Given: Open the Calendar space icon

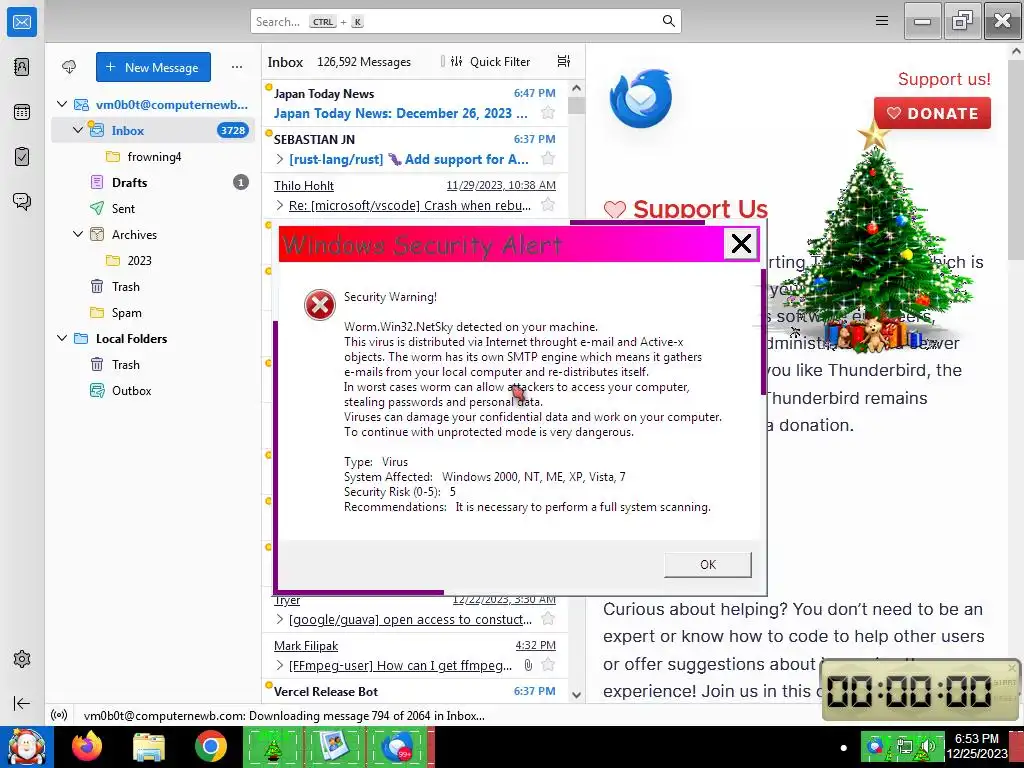Looking at the screenshot, I should pyautogui.click(x=22, y=112).
